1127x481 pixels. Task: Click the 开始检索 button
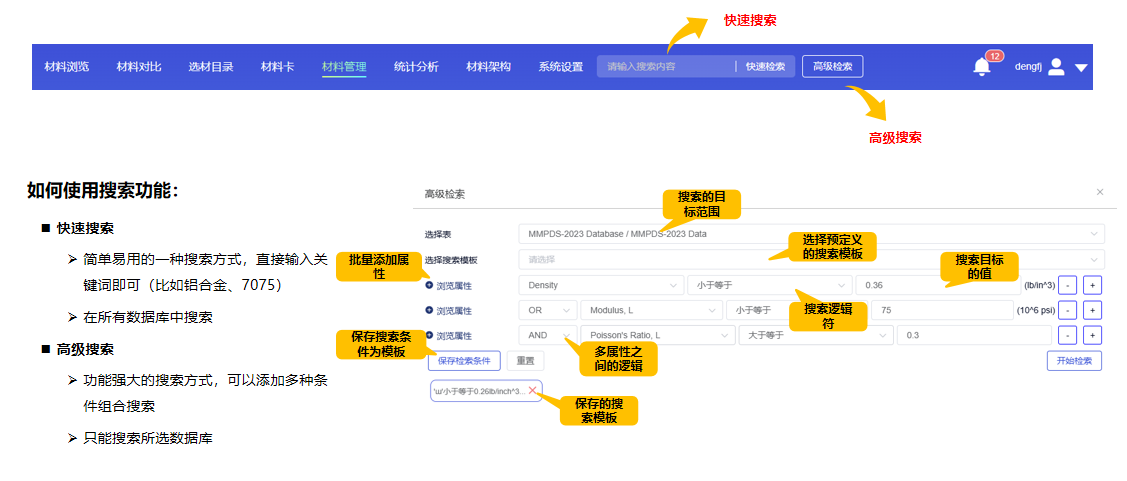[1075, 360]
